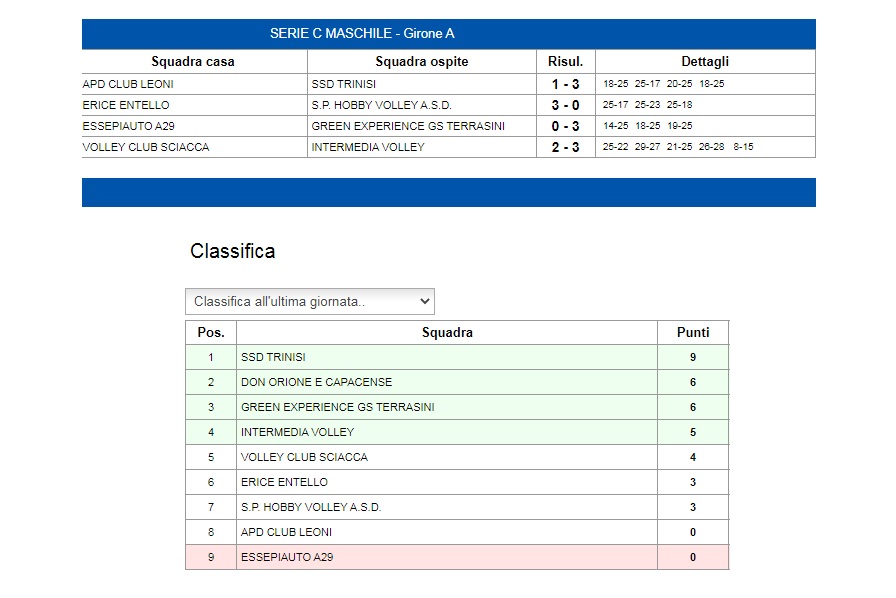Click 0 points for ESSEPIAUTO A29
The image size is (896, 598).
(x=693, y=557)
